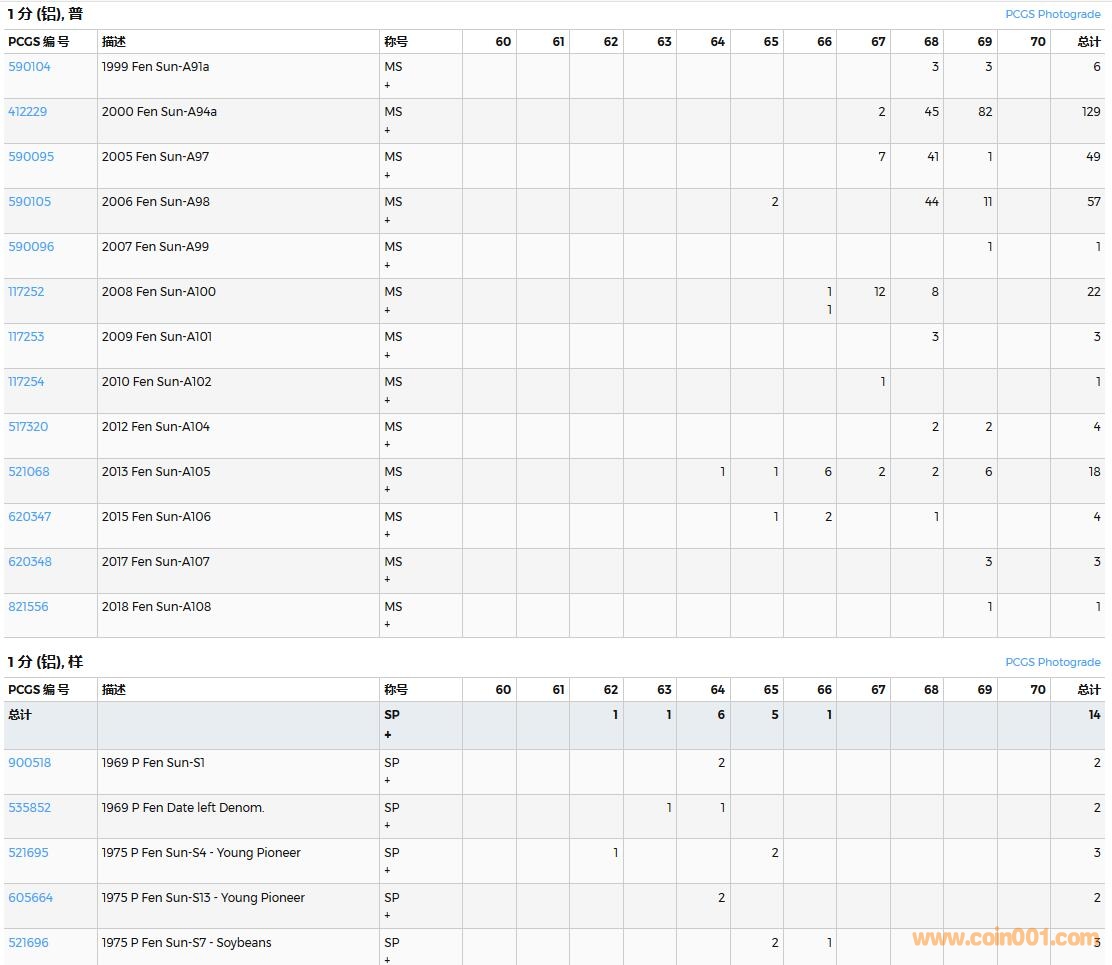Select the 521068 link for 2013 Fen
1112x965 pixels.
click(x=28, y=472)
